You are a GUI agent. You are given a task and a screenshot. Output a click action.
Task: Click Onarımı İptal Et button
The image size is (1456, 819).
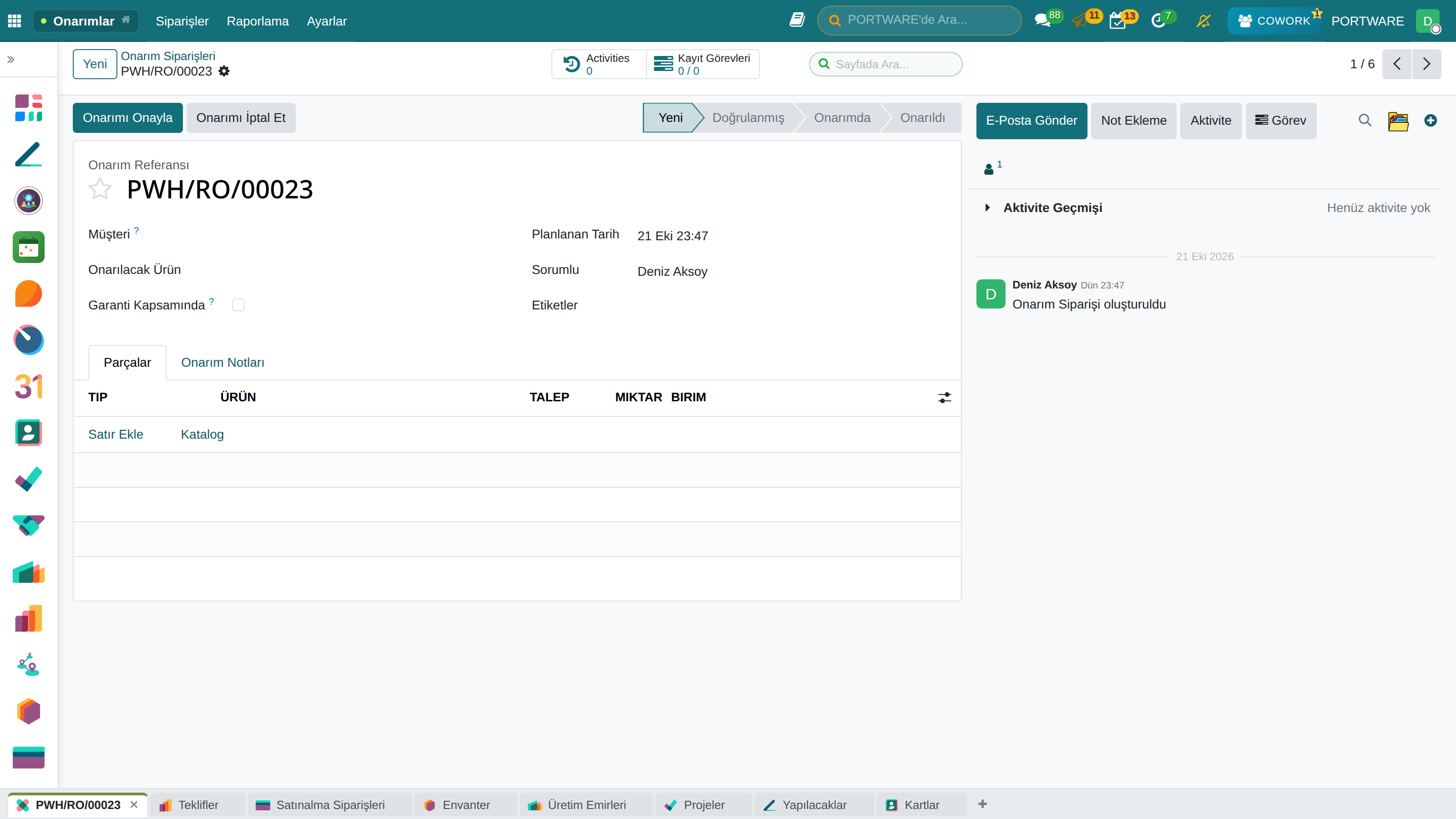click(x=241, y=117)
